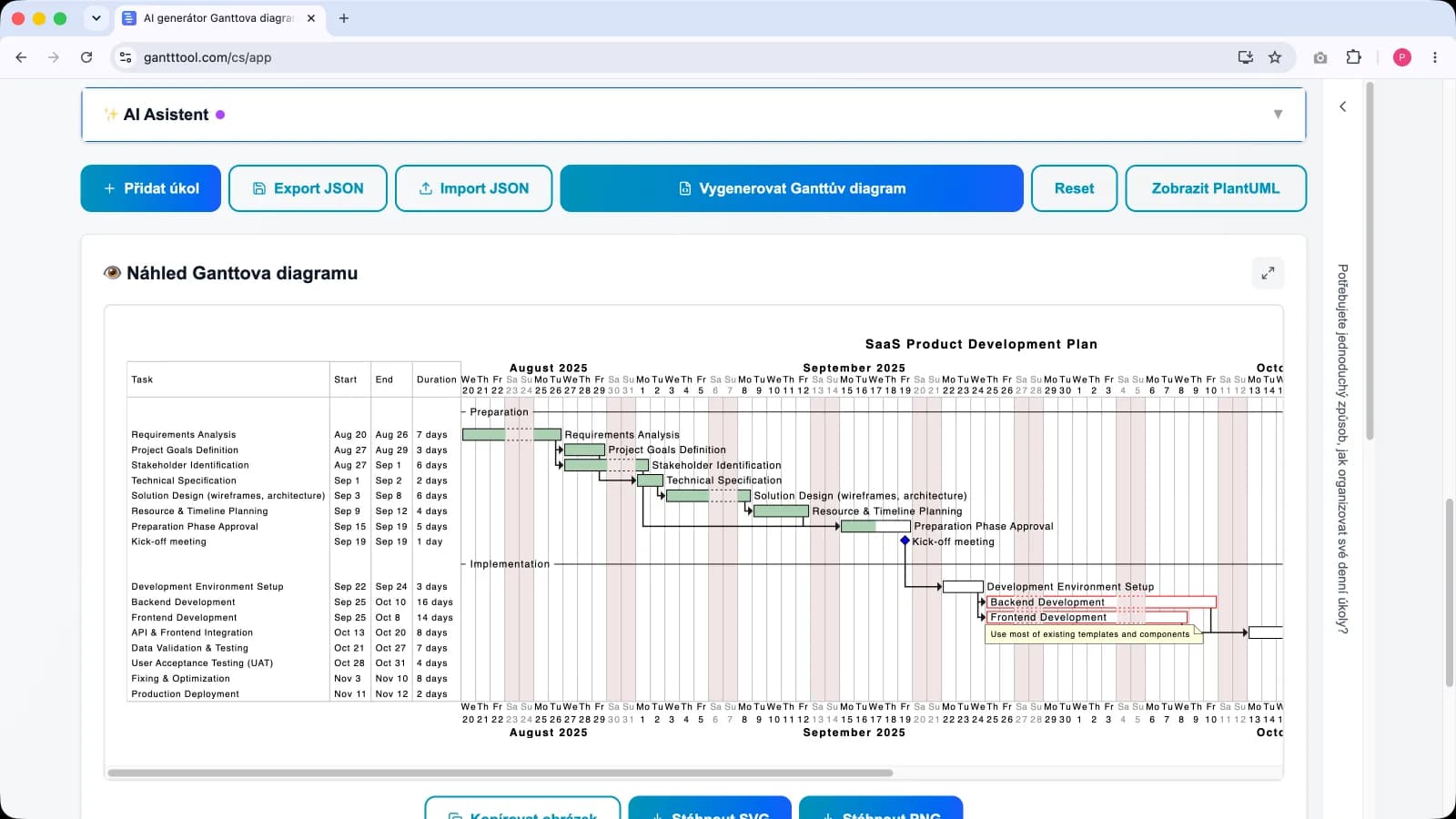Click the horizontal scrollbar under the Gantt chart
The image size is (1456, 819).
point(500,773)
